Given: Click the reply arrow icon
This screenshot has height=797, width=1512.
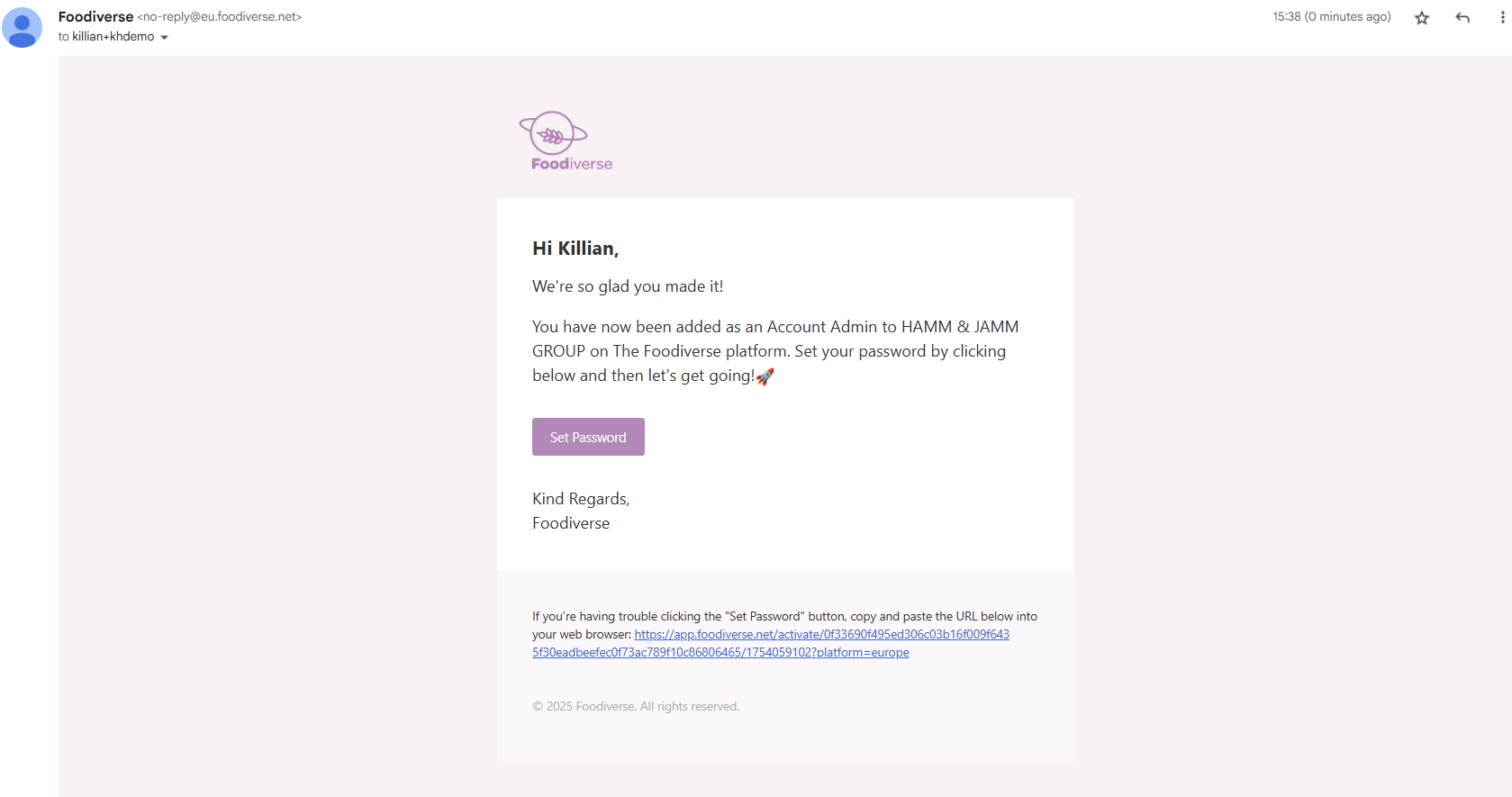Looking at the screenshot, I should coord(1462,18).
